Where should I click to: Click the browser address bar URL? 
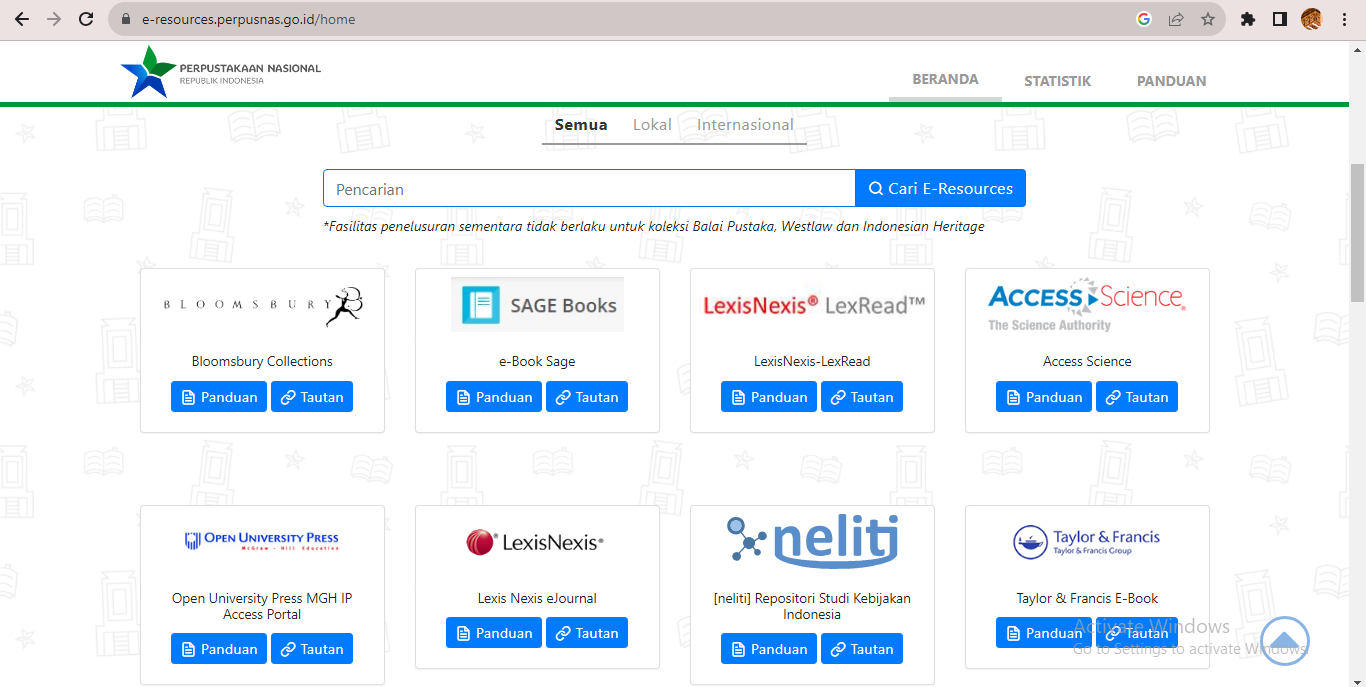[249, 19]
